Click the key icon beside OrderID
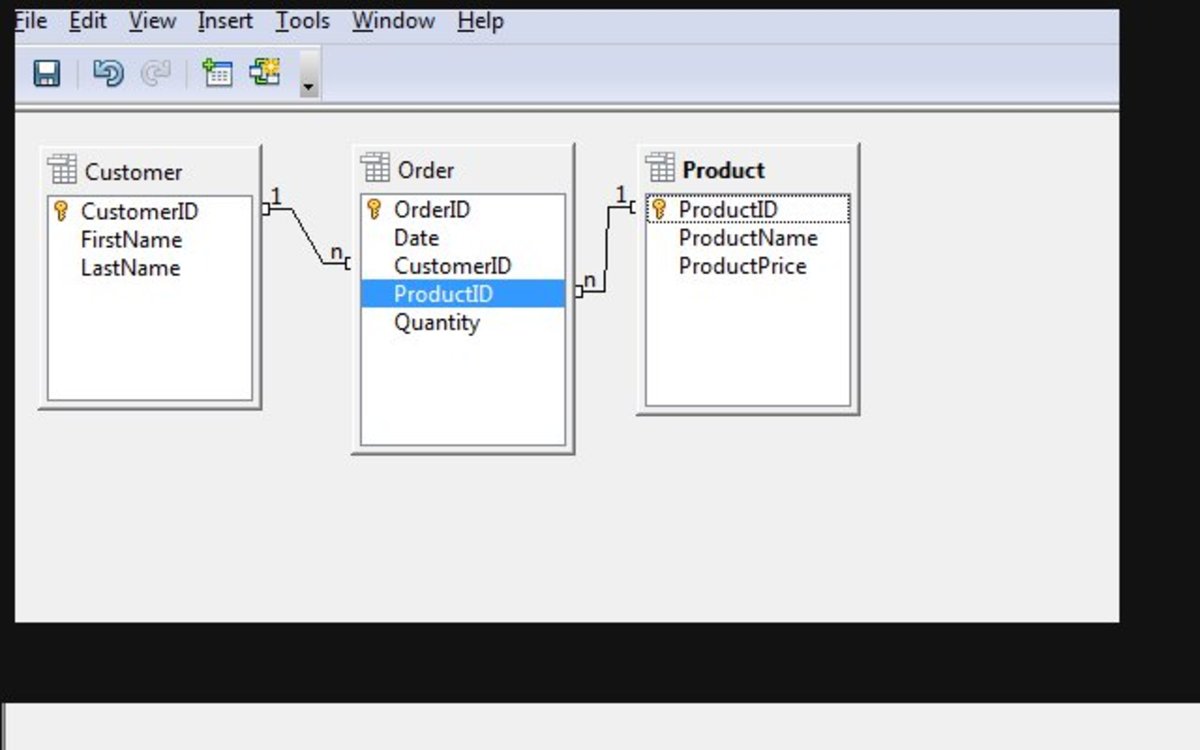This screenshot has height=750, width=1200. click(x=373, y=208)
